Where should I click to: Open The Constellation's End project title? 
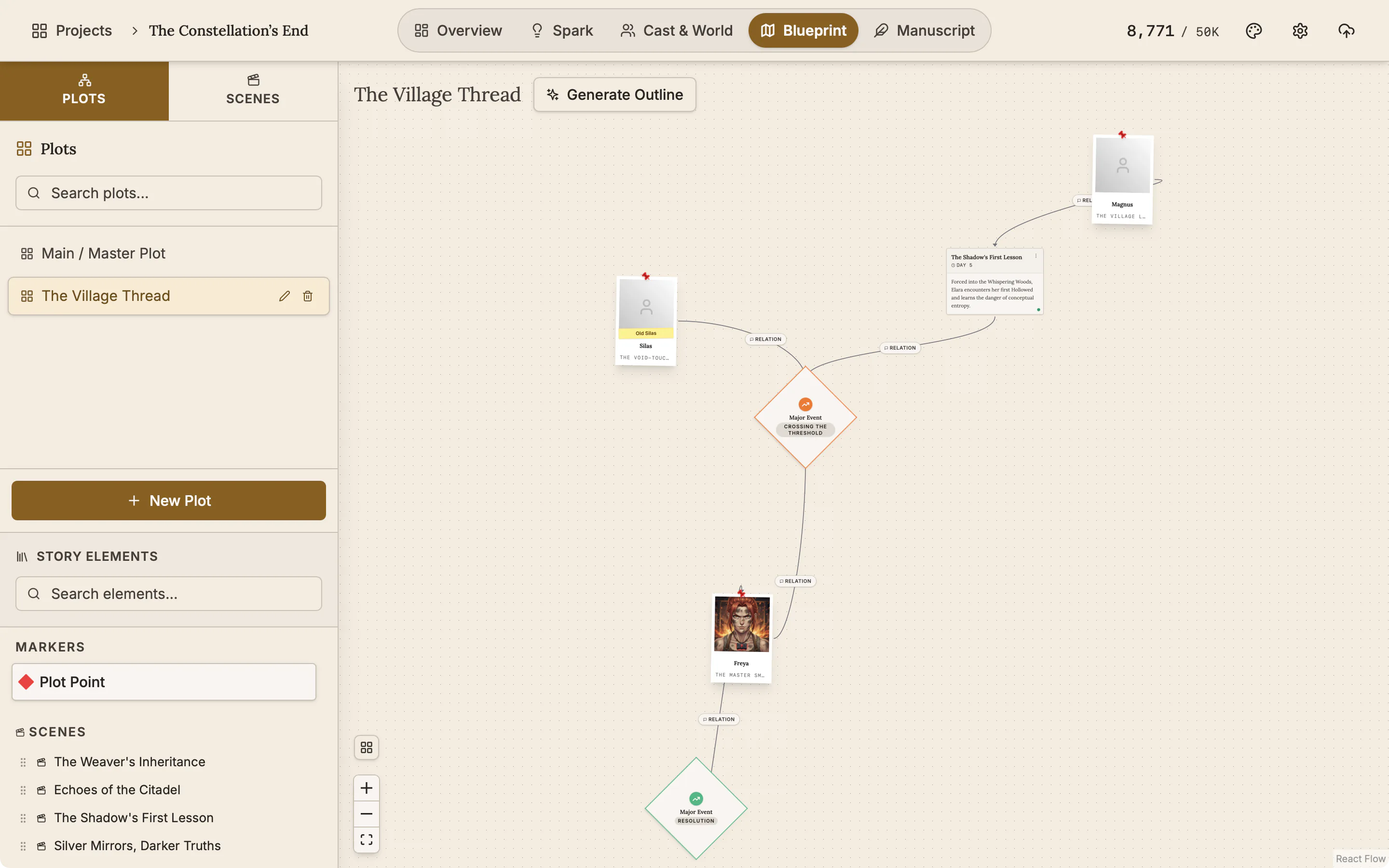point(229,30)
